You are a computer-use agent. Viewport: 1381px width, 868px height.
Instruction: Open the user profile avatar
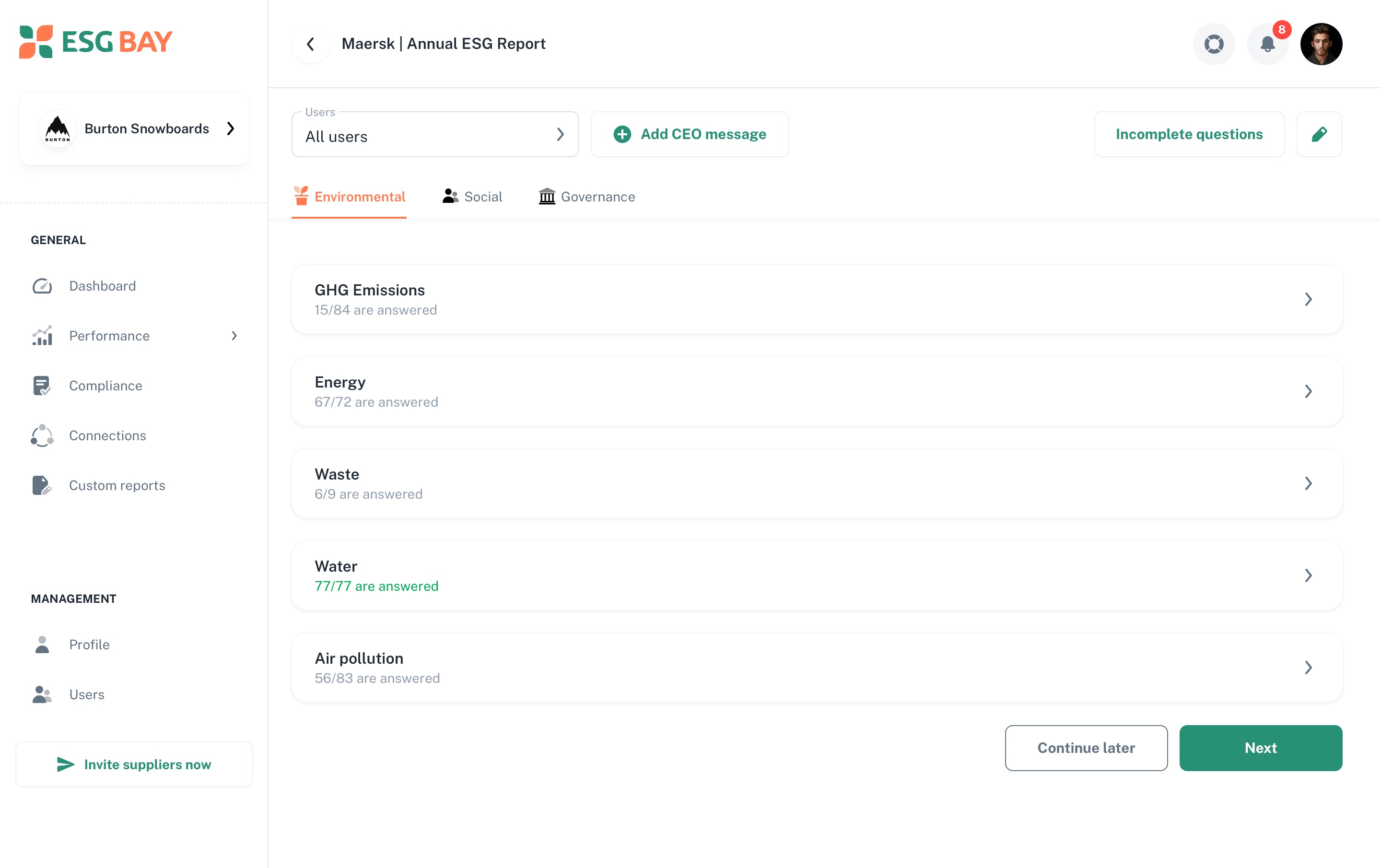[1322, 44]
